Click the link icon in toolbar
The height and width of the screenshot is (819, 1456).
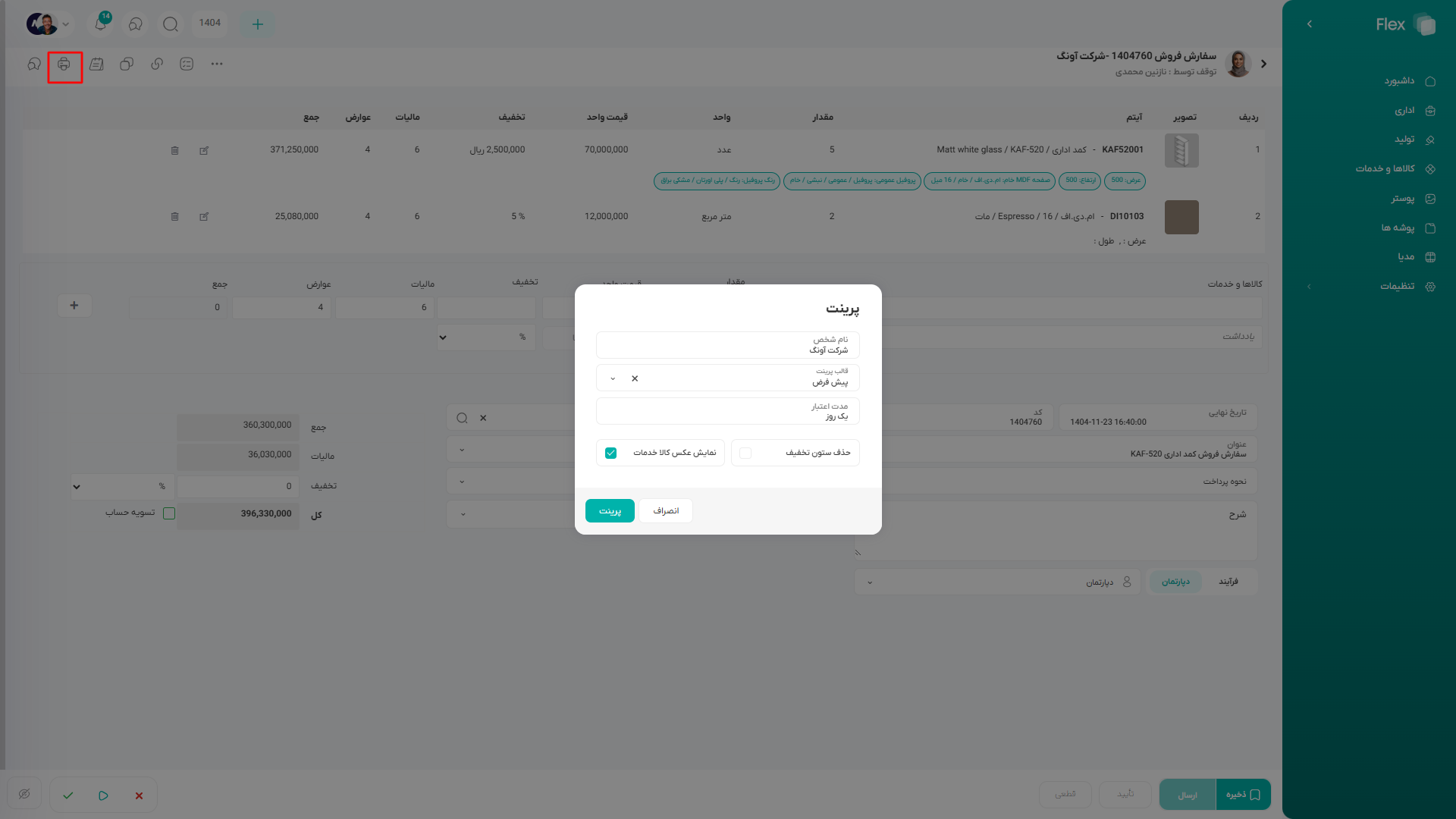157,64
